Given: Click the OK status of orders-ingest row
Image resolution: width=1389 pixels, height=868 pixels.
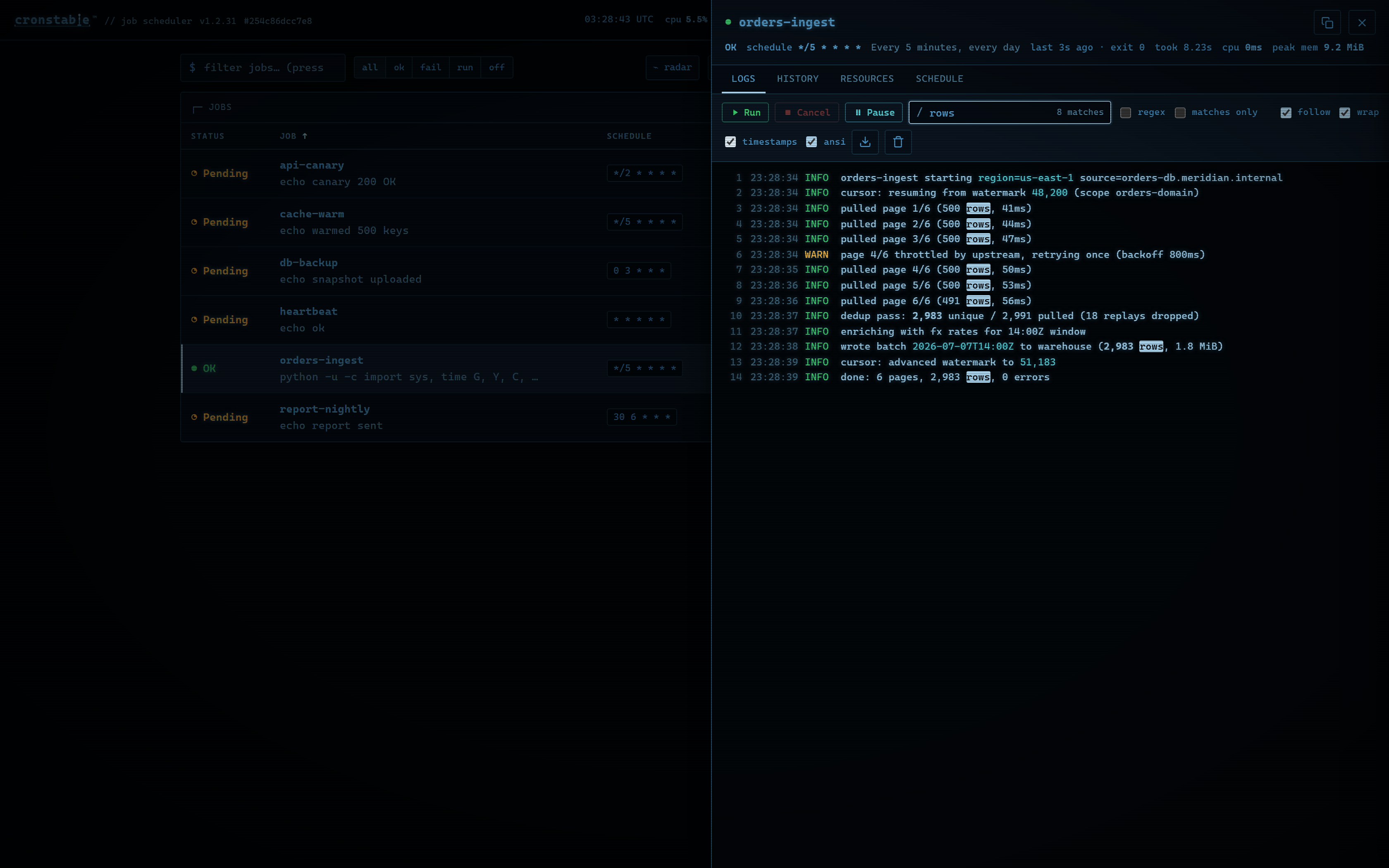Looking at the screenshot, I should click(204, 369).
